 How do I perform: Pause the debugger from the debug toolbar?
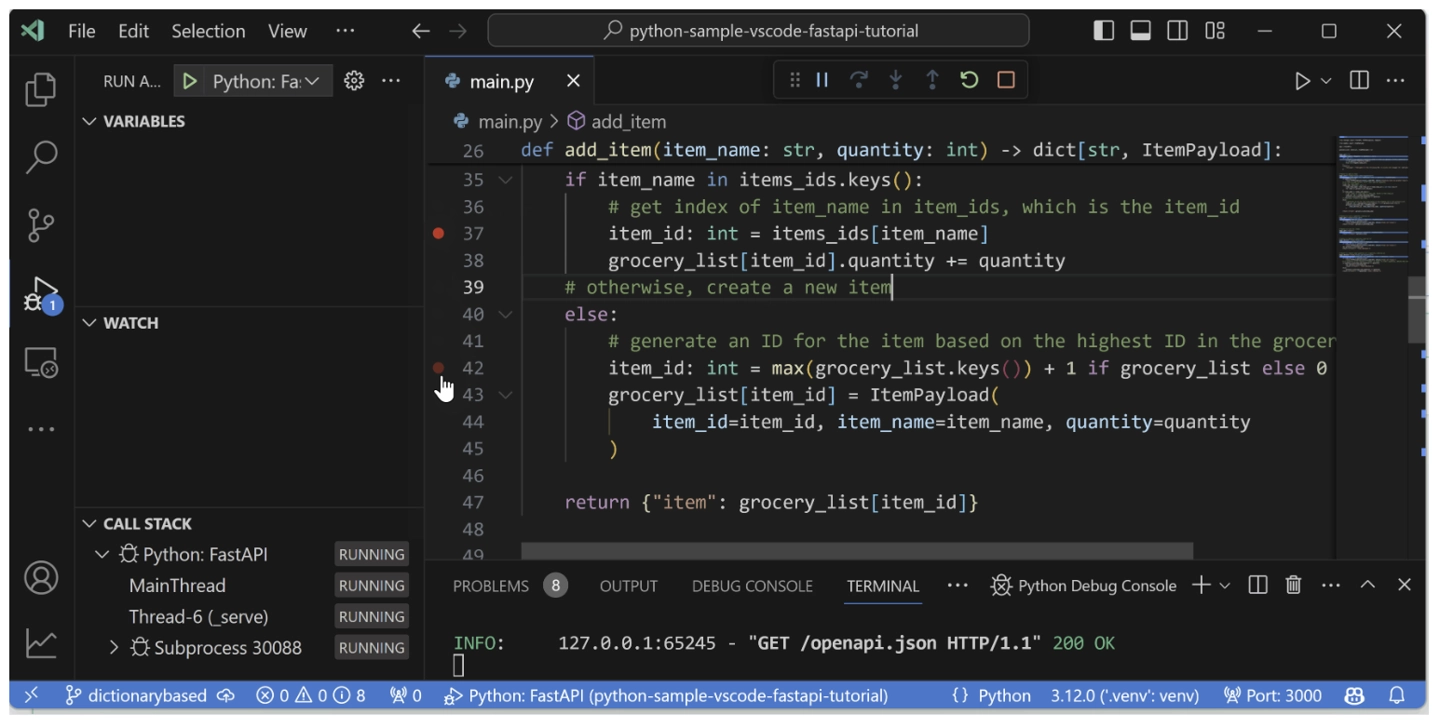coord(822,80)
